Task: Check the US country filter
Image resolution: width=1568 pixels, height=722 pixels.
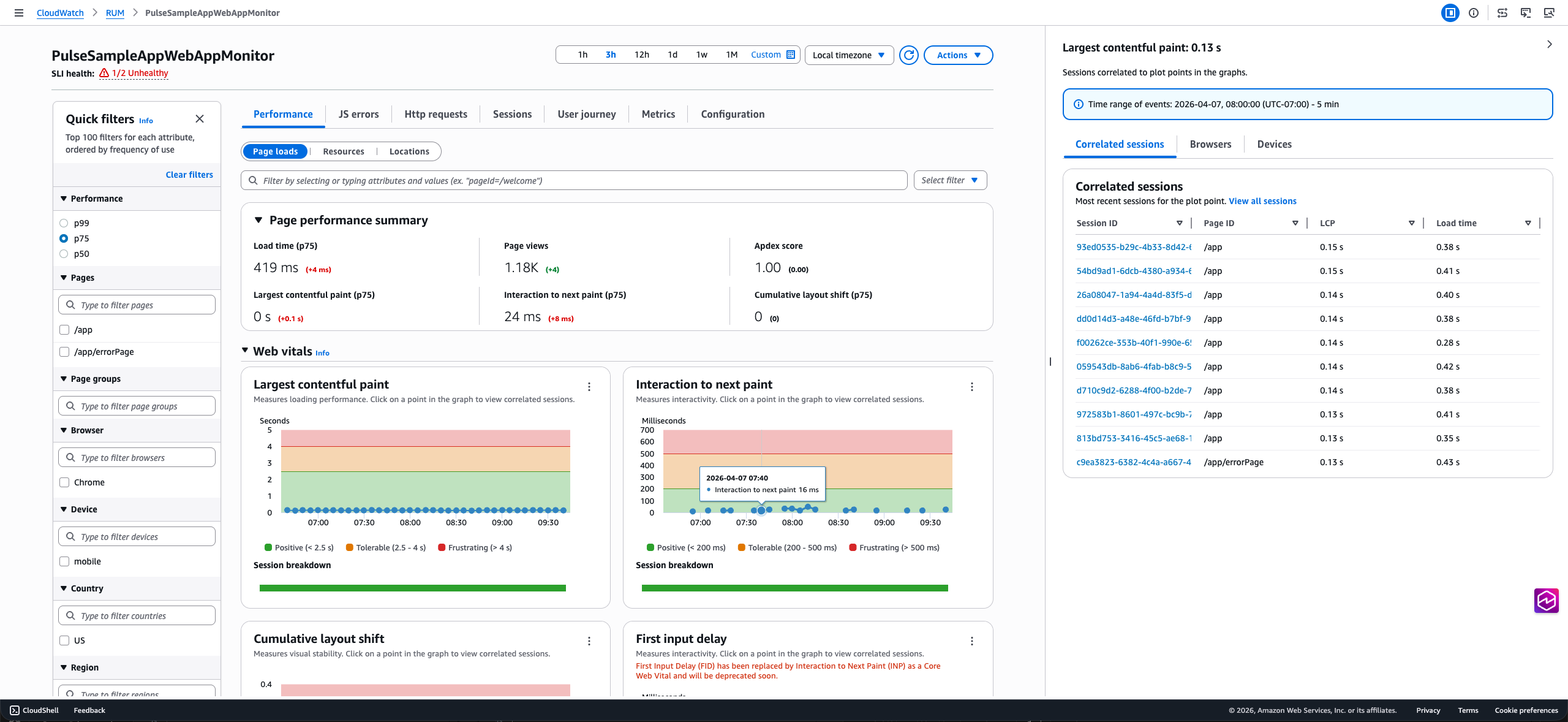Action: [x=64, y=640]
